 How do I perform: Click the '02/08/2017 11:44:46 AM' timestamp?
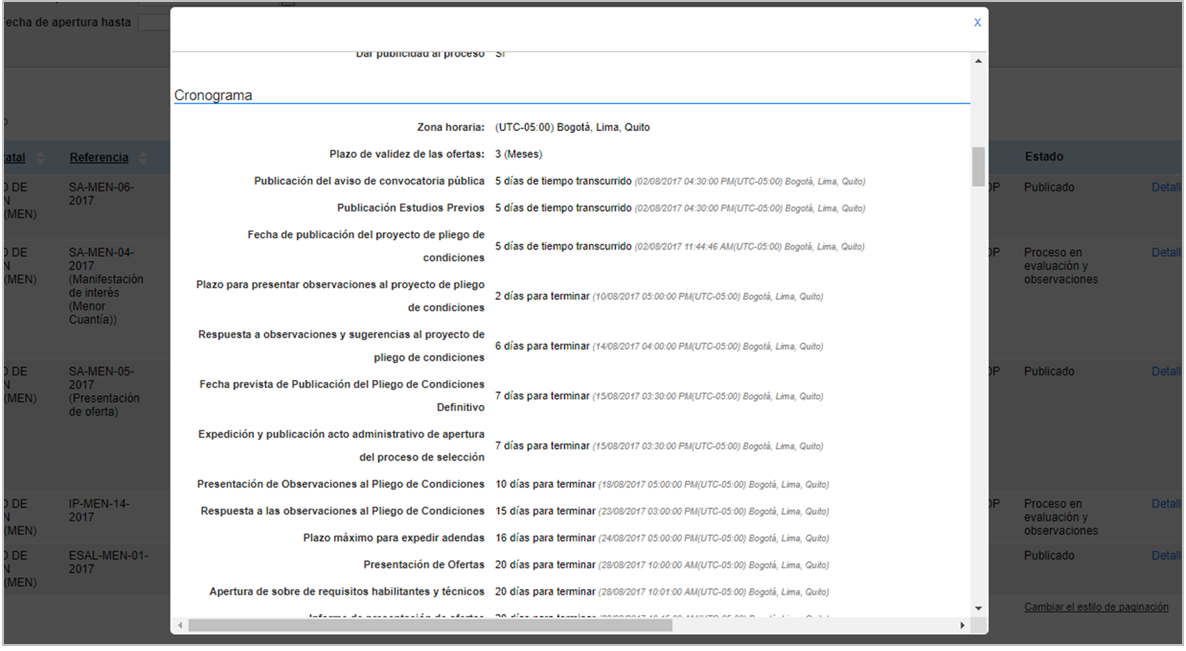pos(683,247)
